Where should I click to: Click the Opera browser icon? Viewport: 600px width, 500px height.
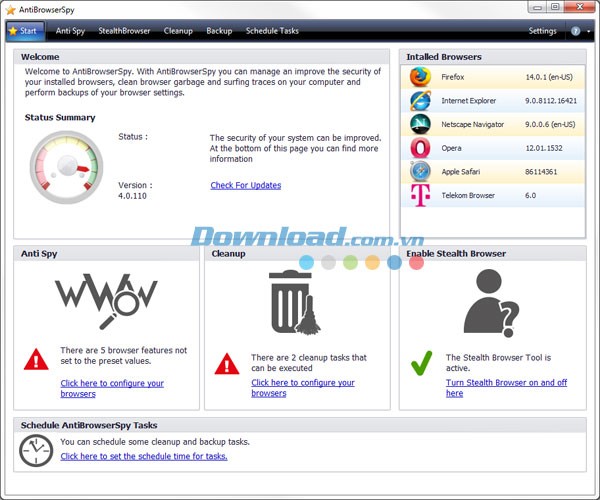420,148
